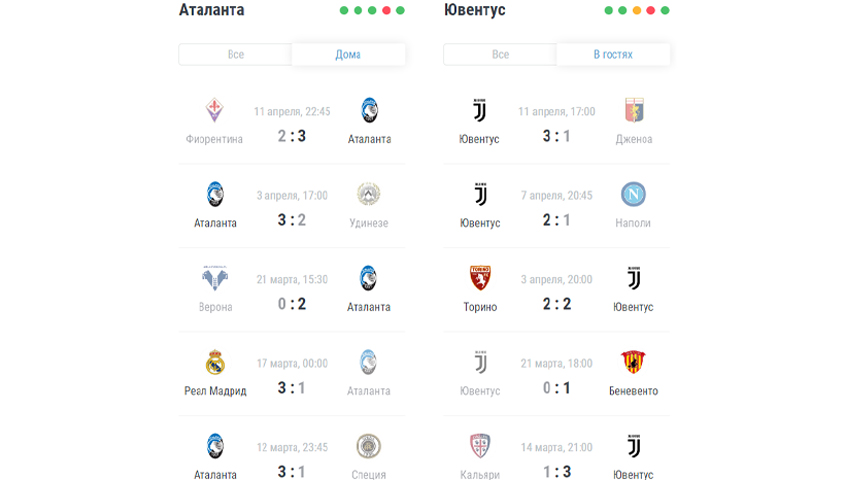860x480 pixels.
Task: Click the Udinese club logo
Action: pos(369,194)
